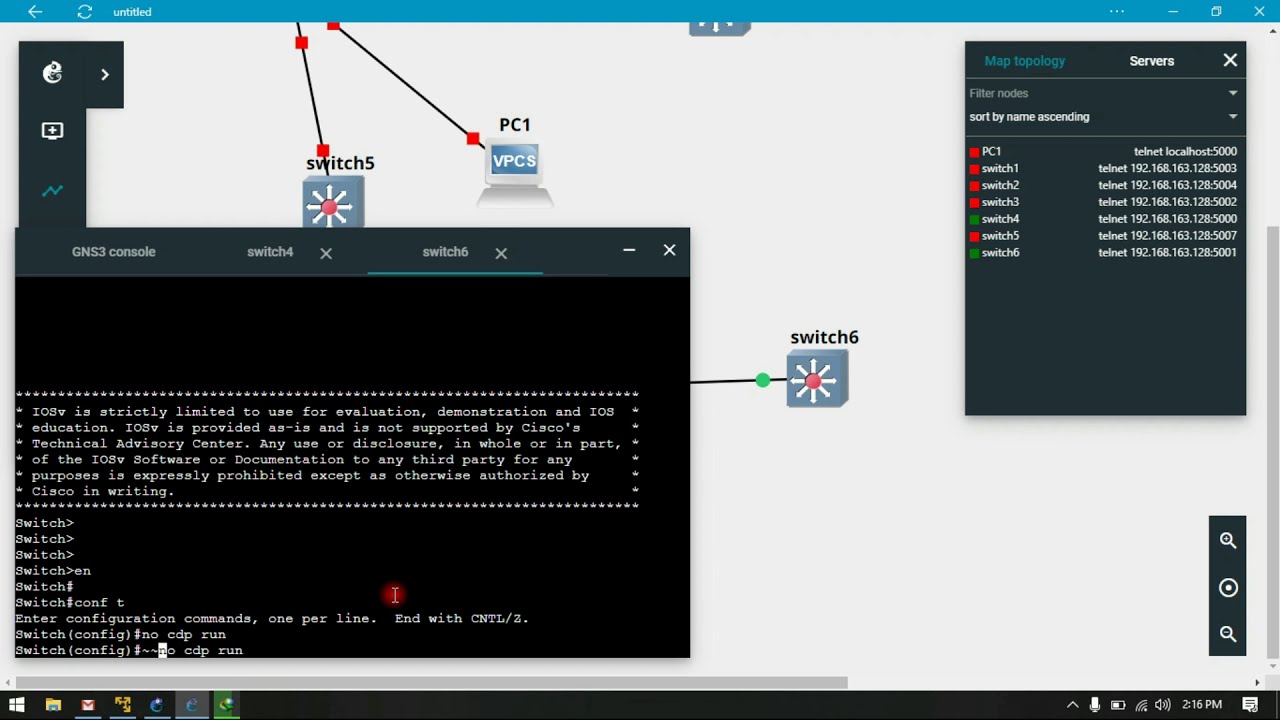Click the GNS3 chameleon logo icon

click(52, 73)
